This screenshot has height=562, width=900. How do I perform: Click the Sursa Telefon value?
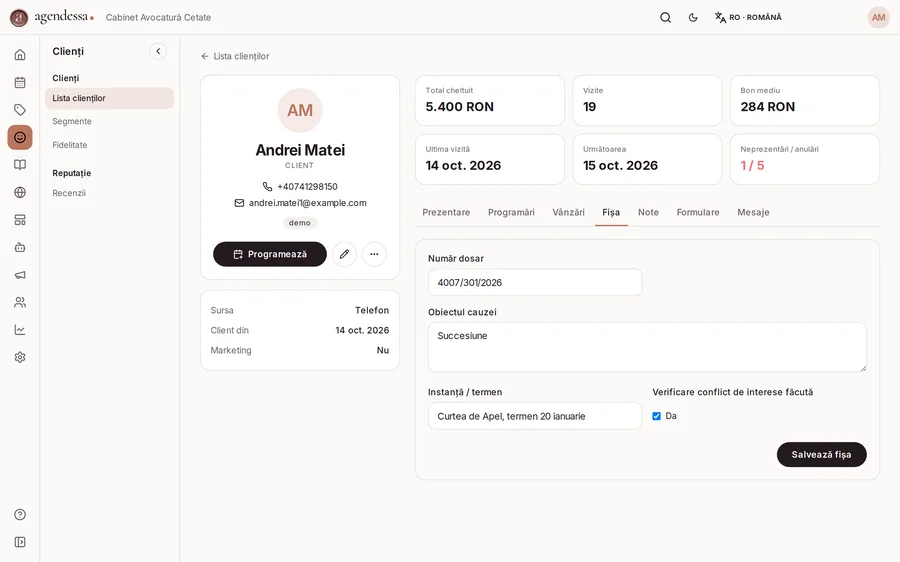372,310
